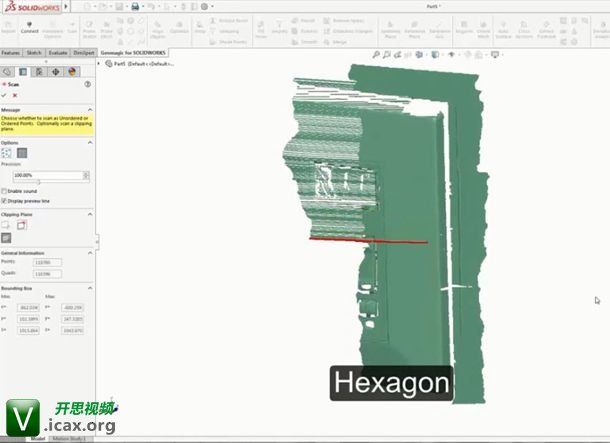This screenshot has width=610, height=443.
Task: Open the dropdown arrow next to the options gear
Action: 212,6
